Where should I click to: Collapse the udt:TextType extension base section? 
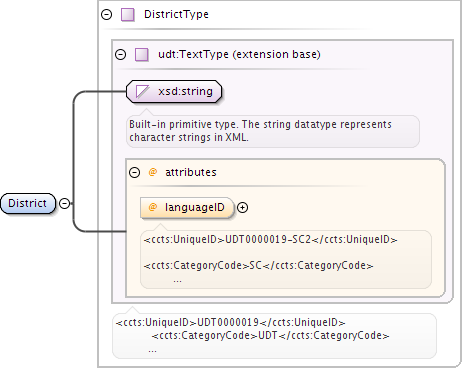click(x=121, y=54)
